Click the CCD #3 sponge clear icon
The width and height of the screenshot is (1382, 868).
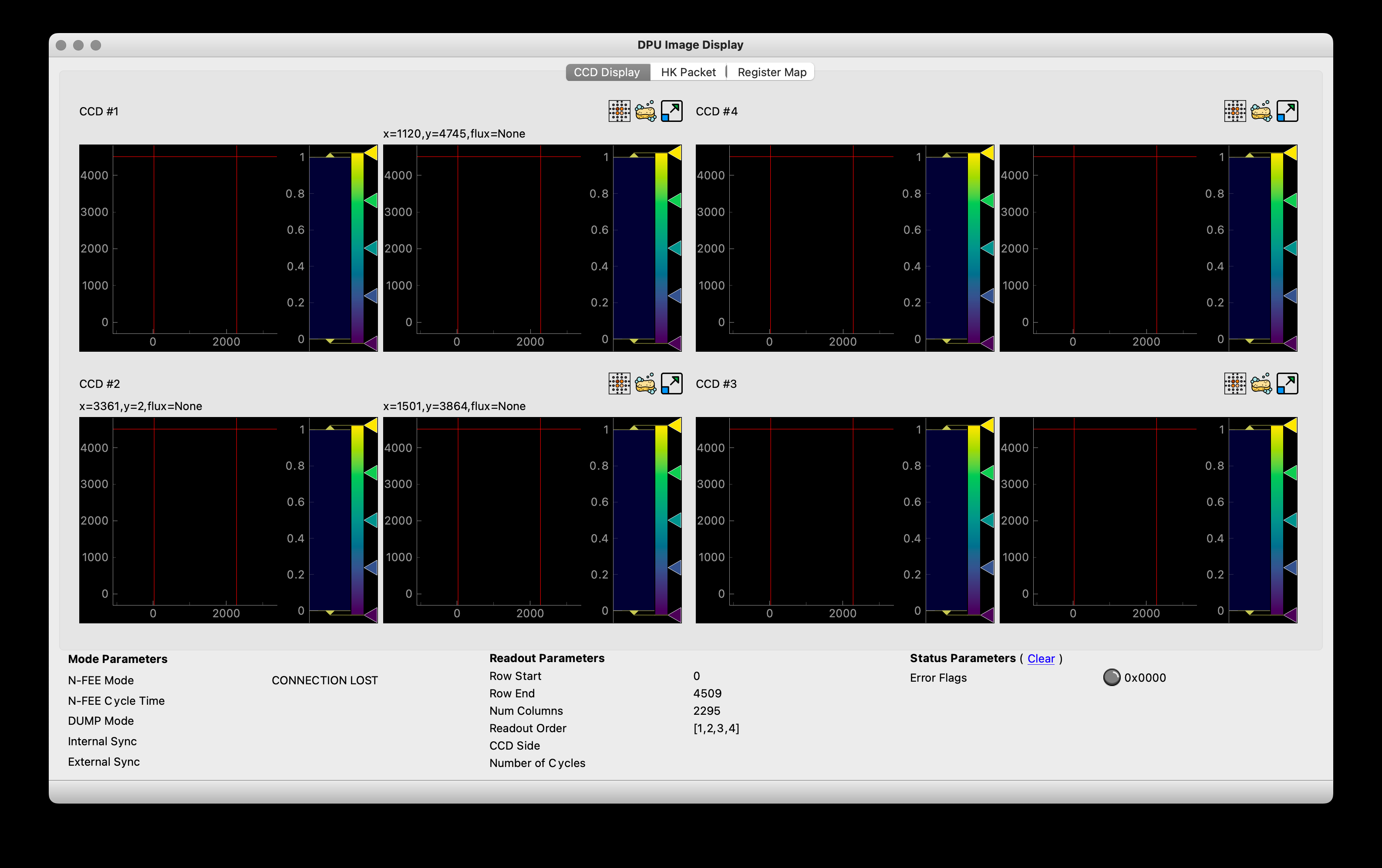pyautogui.click(x=1261, y=384)
